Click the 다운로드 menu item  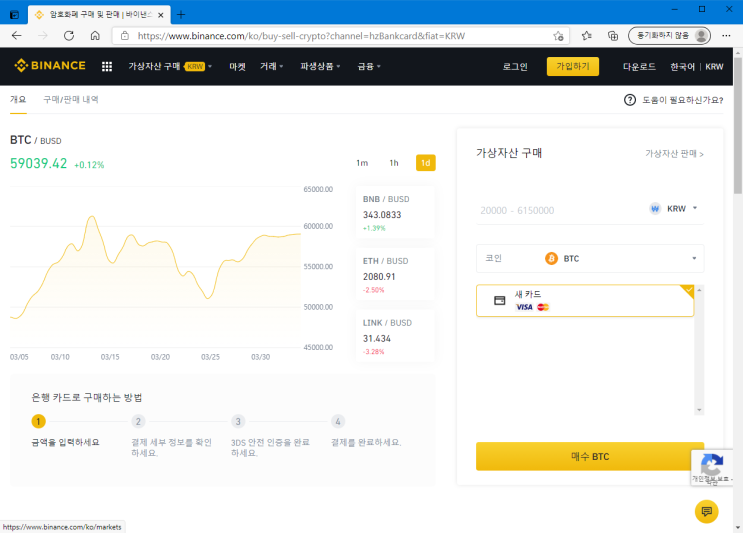(x=639, y=66)
